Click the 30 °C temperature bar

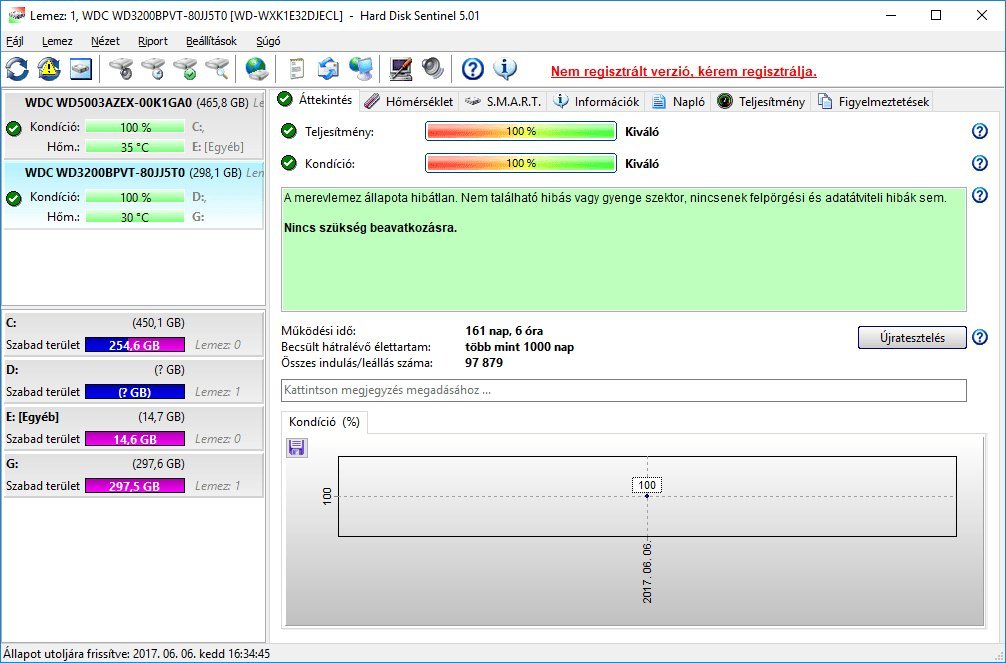[x=135, y=217]
